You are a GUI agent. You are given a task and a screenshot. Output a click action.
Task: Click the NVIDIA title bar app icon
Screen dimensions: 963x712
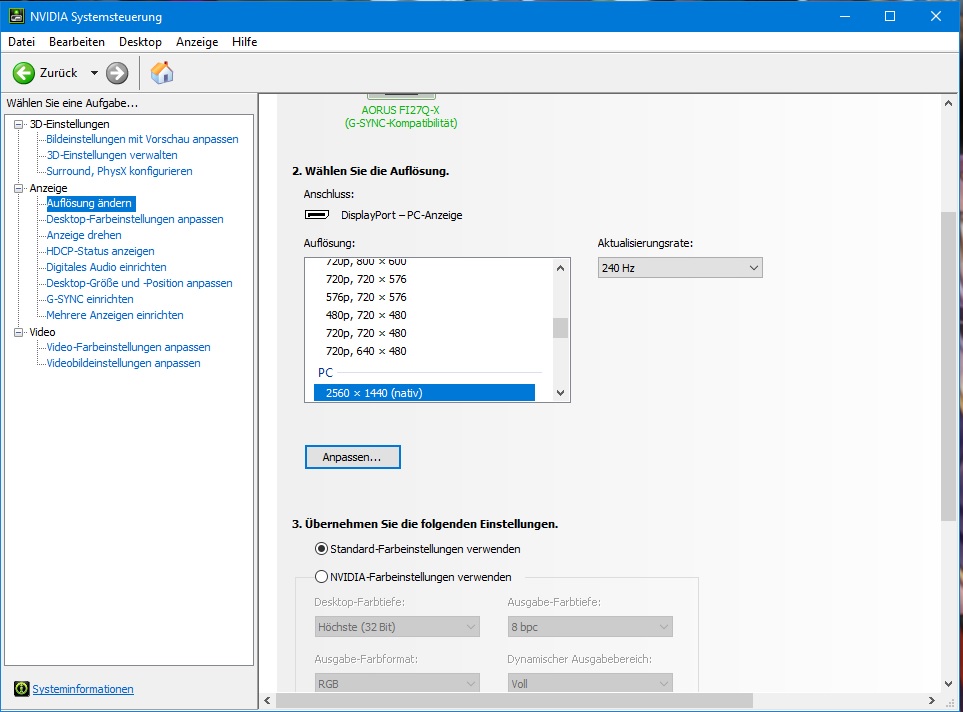pos(17,16)
